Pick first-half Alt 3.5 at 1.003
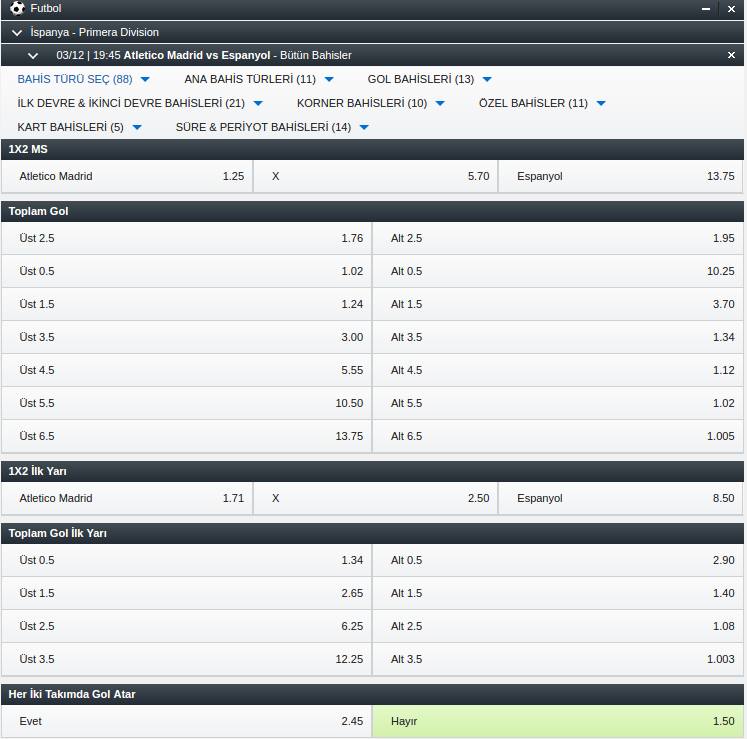The height and width of the screenshot is (739, 747). click(557, 659)
